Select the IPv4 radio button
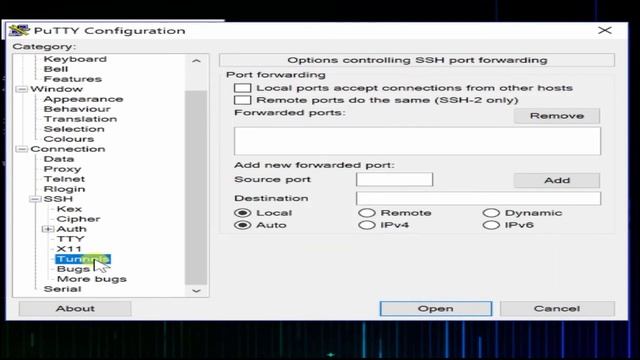 (367, 225)
